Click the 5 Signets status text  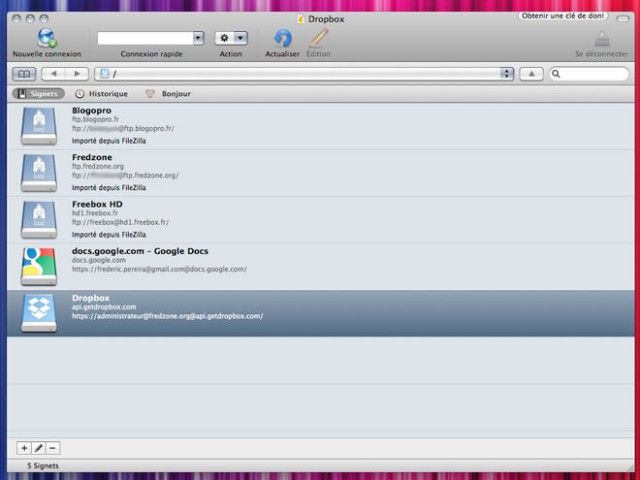[43, 466]
